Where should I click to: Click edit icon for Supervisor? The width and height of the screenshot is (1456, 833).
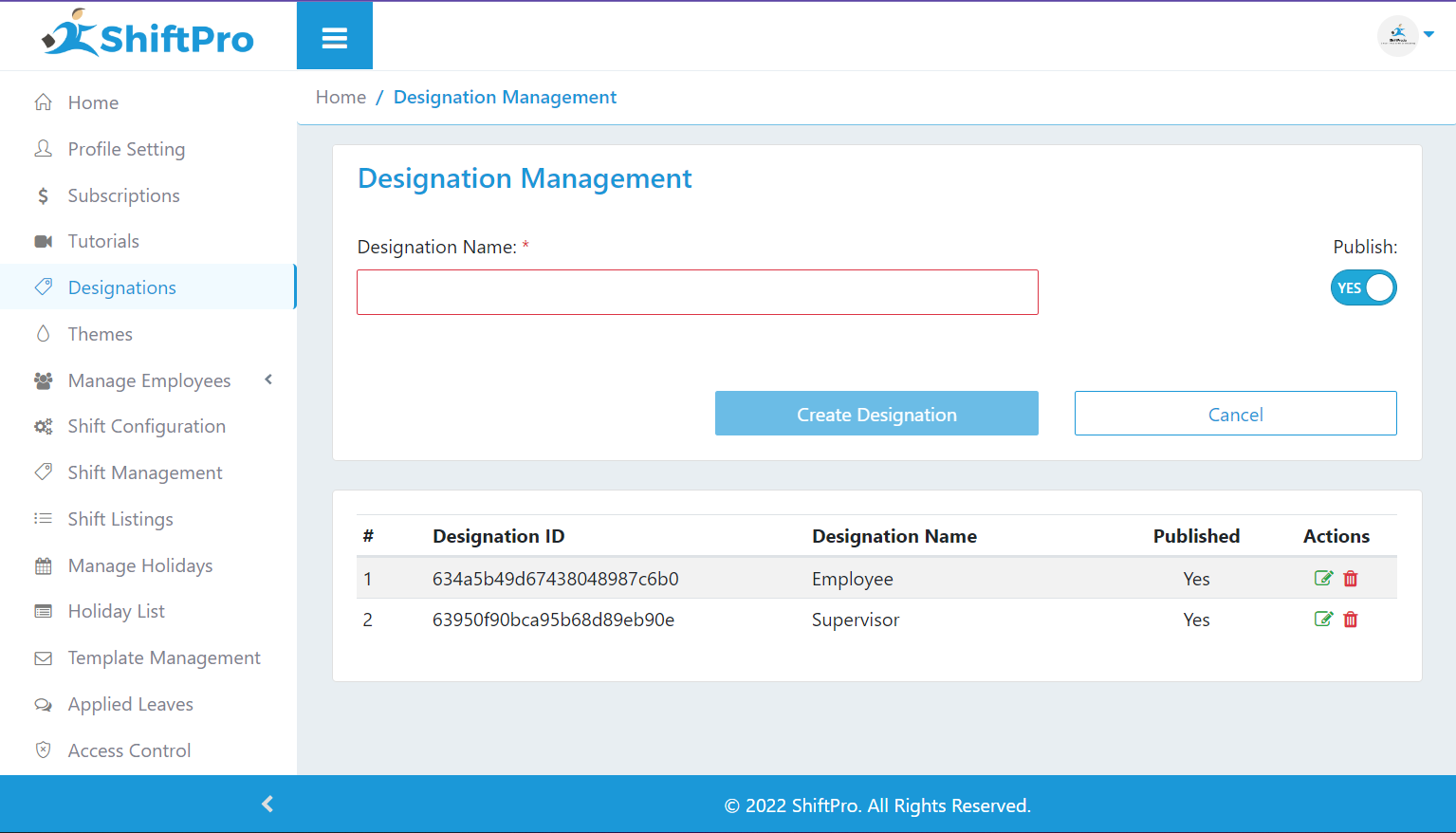[x=1323, y=620]
